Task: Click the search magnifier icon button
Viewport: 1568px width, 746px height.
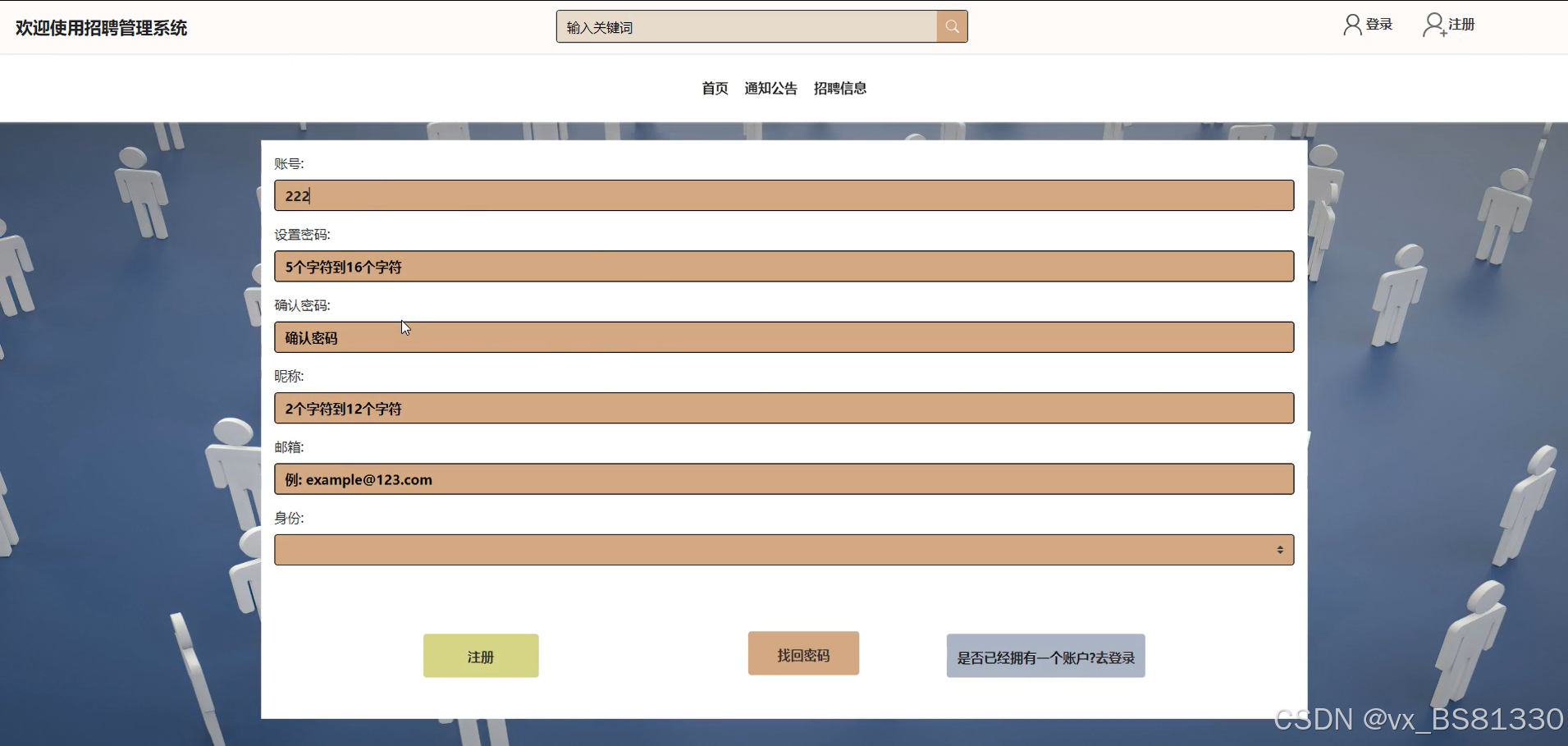Action: pyautogui.click(x=952, y=26)
